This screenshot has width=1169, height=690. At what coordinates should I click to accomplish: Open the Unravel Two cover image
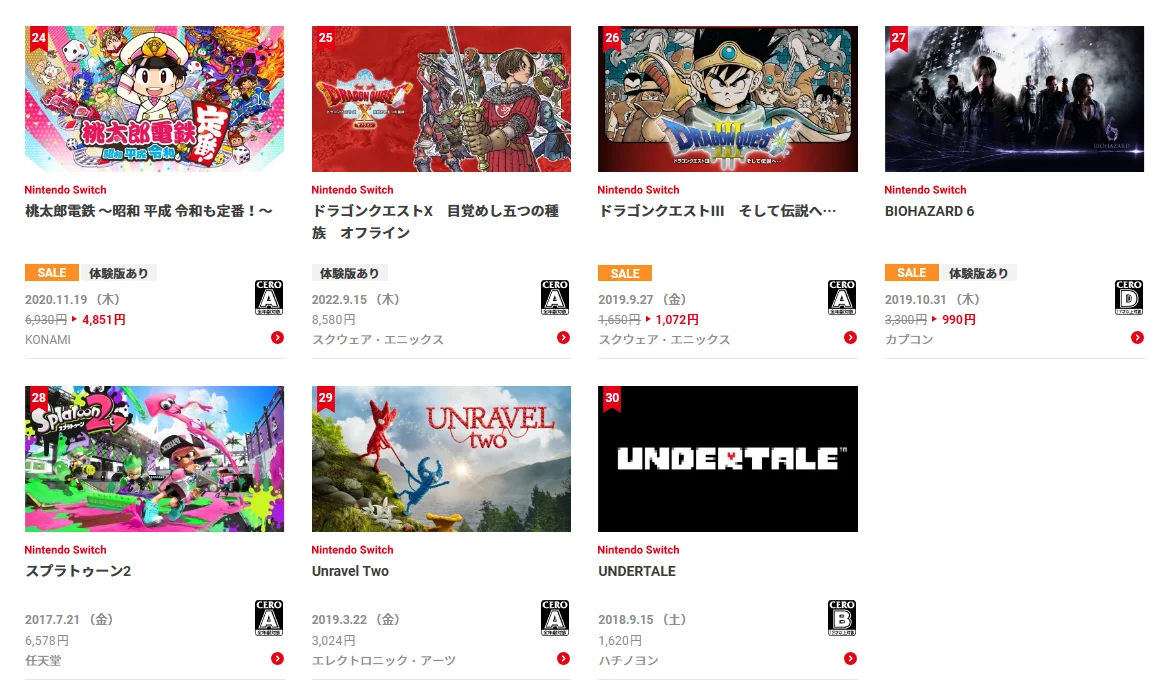click(x=441, y=459)
